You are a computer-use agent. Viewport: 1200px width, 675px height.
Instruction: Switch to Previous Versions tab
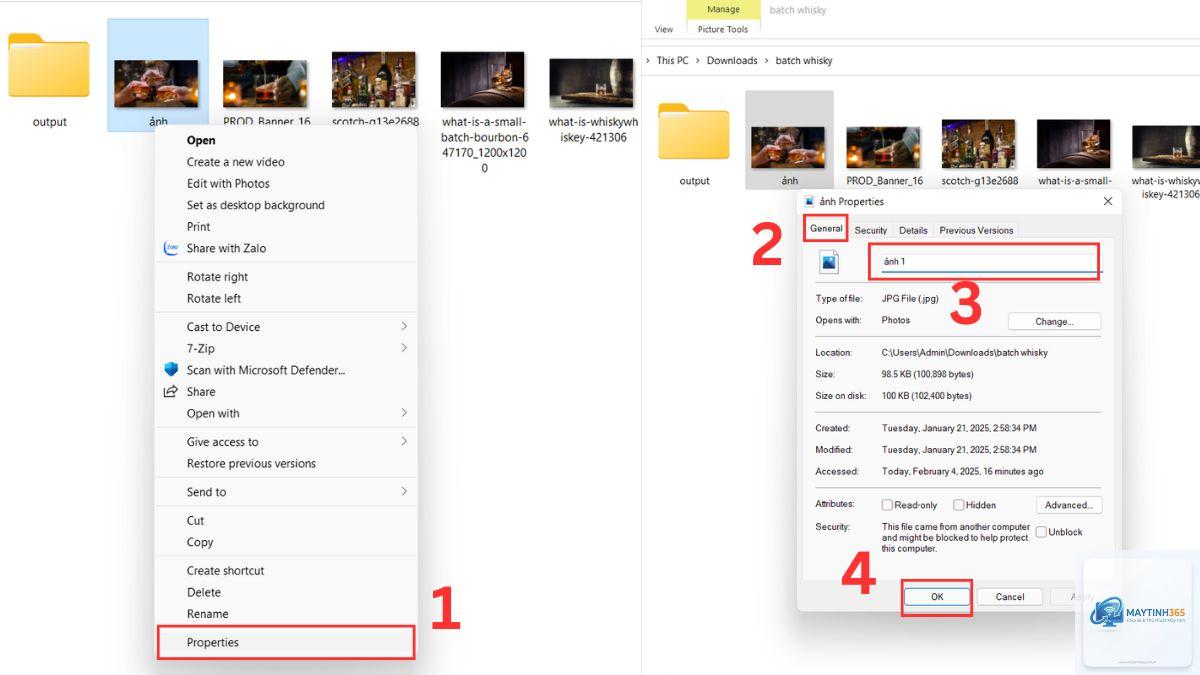click(976, 230)
